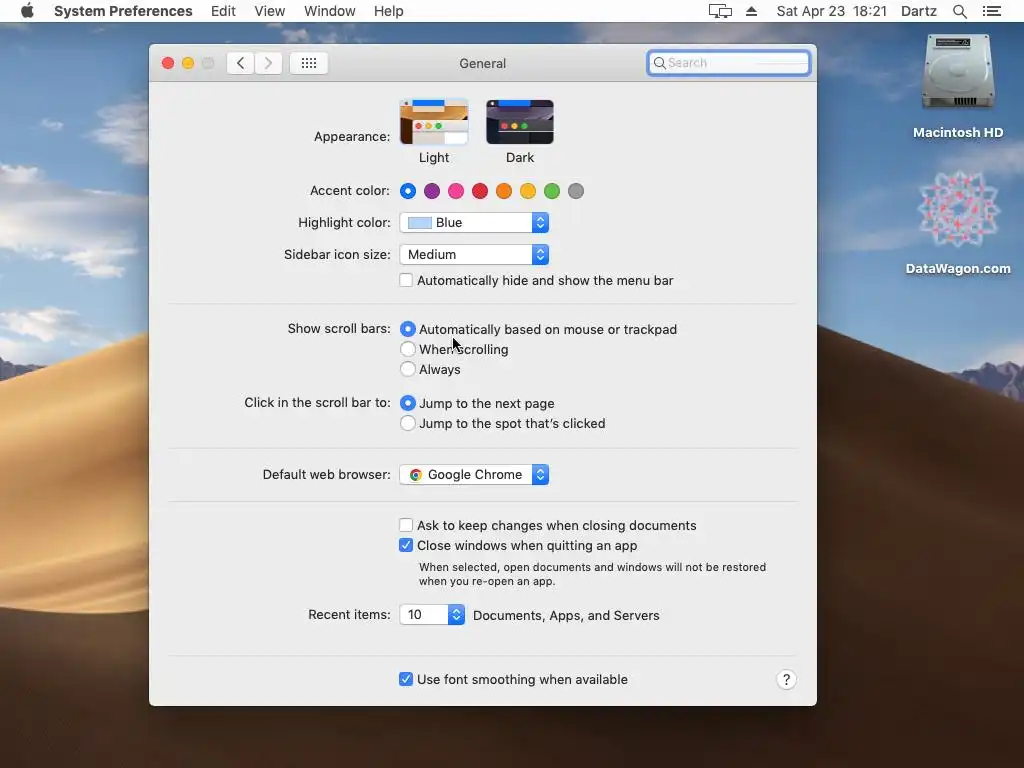The image size is (1024, 768).
Task: Open the Recent items count dropdown
Action: click(x=432, y=615)
